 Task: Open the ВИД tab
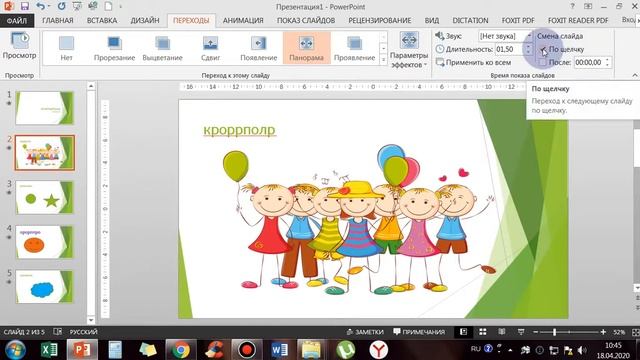pos(432,20)
